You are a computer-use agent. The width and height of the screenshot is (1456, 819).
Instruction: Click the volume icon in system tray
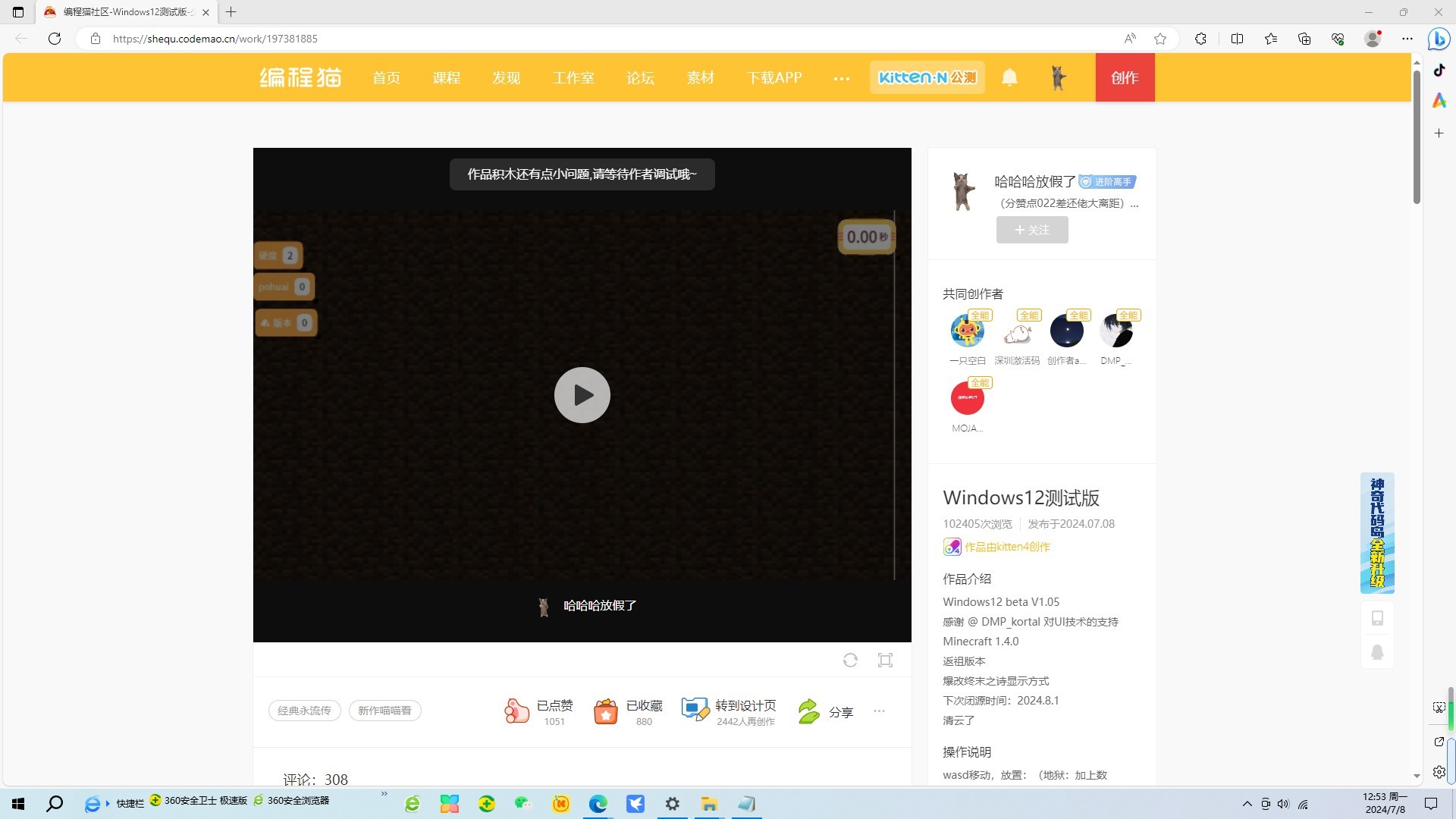tap(1283, 804)
